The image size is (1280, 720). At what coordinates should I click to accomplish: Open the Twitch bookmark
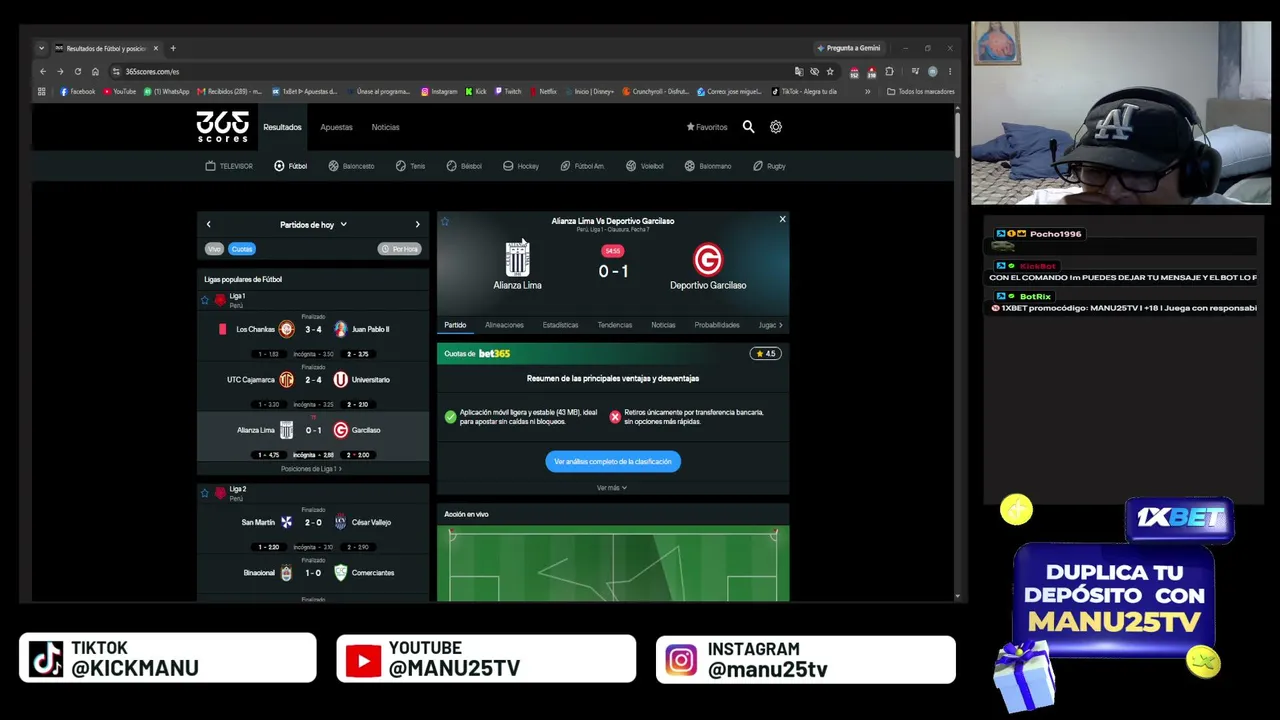pyautogui.click(x=507, y=92)
